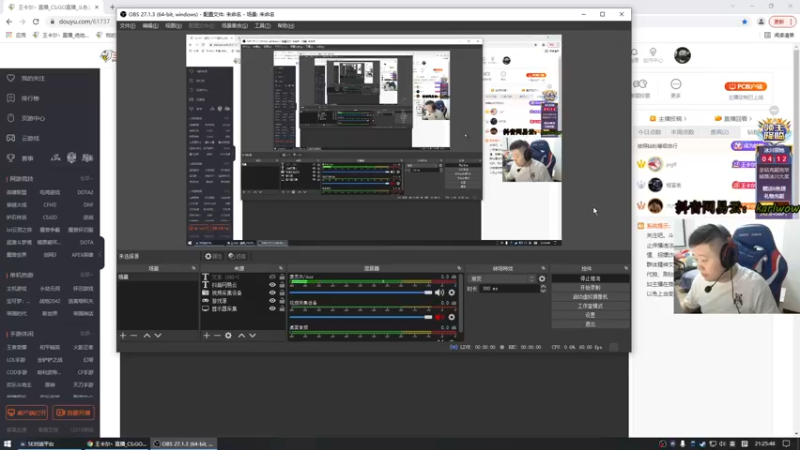
Task: Click the 更多 three-dots icon on the Douyu page
Action: coord(676,84)
